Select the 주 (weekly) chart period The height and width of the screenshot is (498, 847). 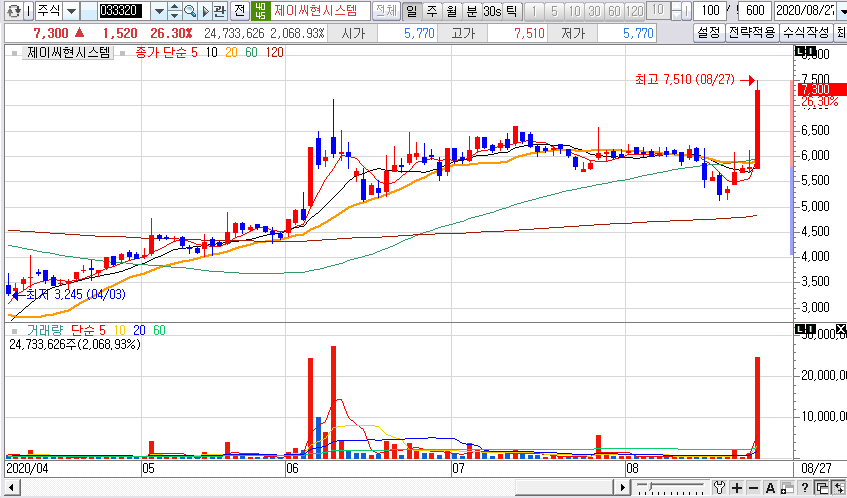click(432, 10)
